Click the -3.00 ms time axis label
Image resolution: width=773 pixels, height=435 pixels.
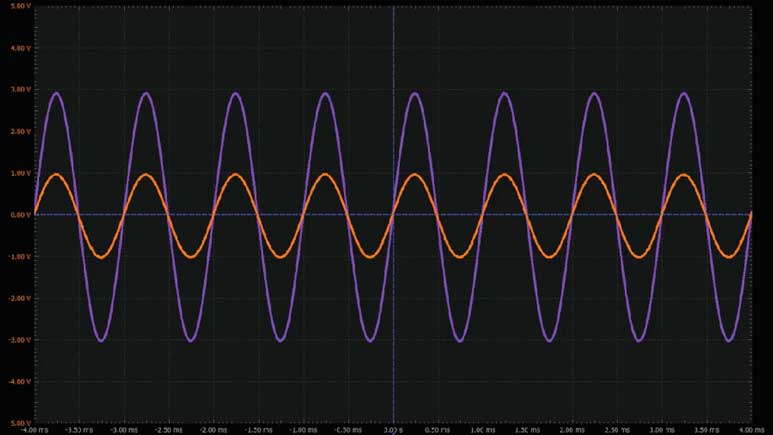pos(124,430)
